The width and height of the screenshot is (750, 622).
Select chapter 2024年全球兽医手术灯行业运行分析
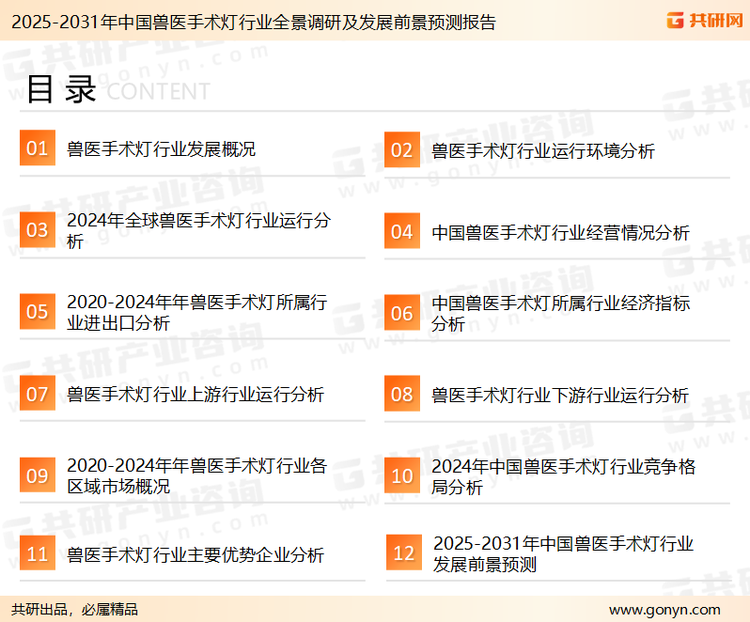click(x=199, y=231)
